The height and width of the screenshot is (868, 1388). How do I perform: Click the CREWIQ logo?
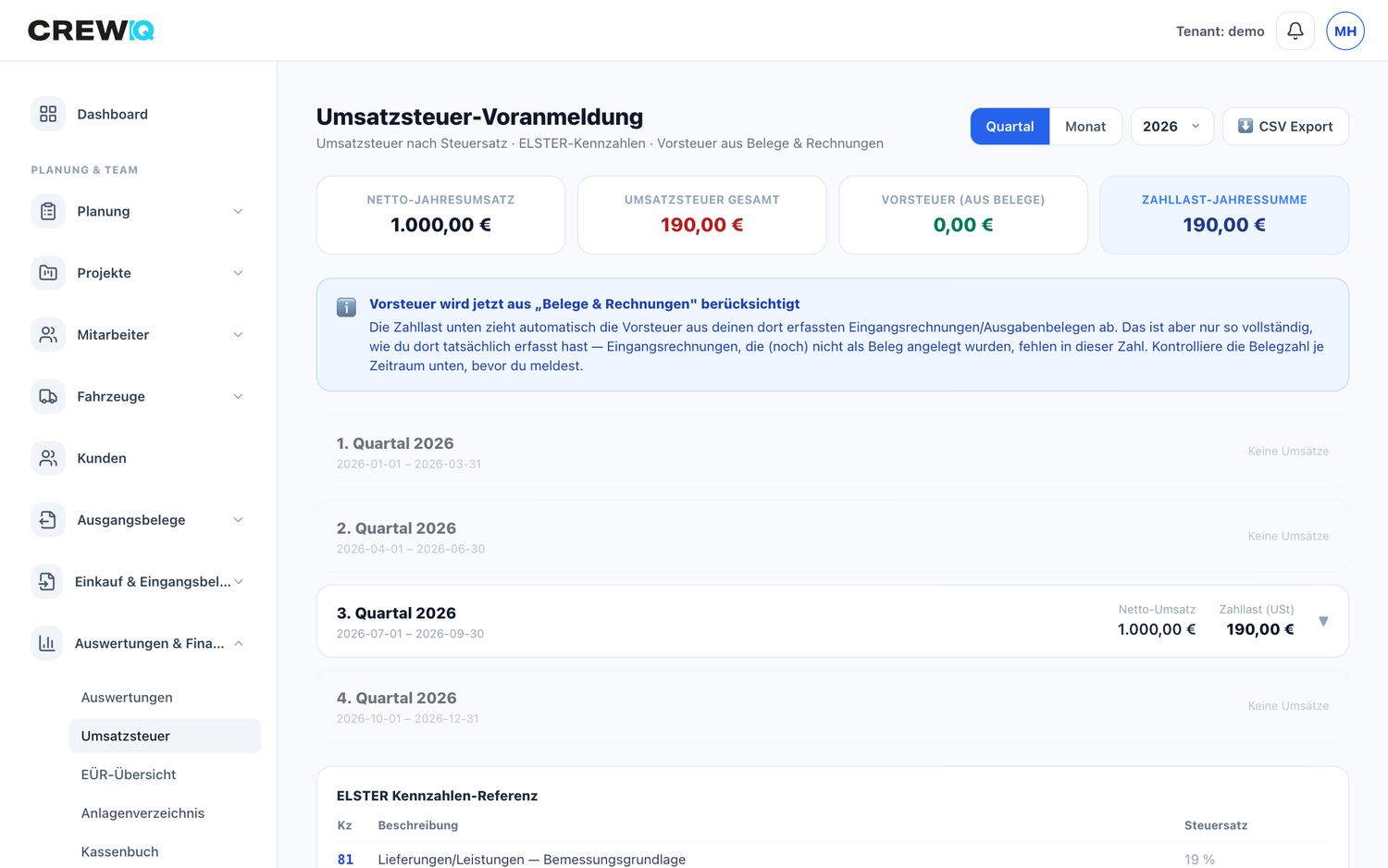(91, 31)
